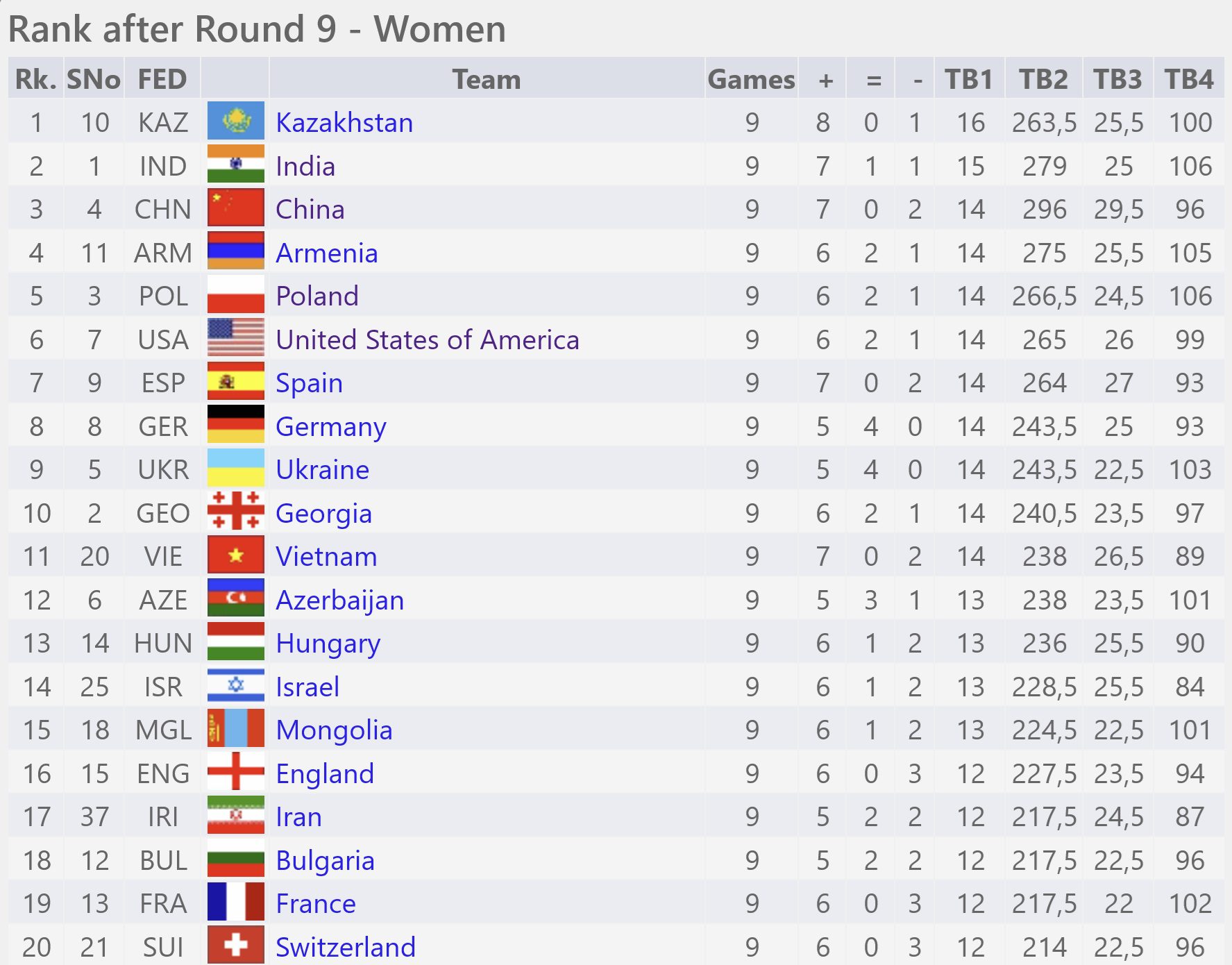Open the United States of America link
This screenshot has height=965, width=1232.
pos(427,340)
